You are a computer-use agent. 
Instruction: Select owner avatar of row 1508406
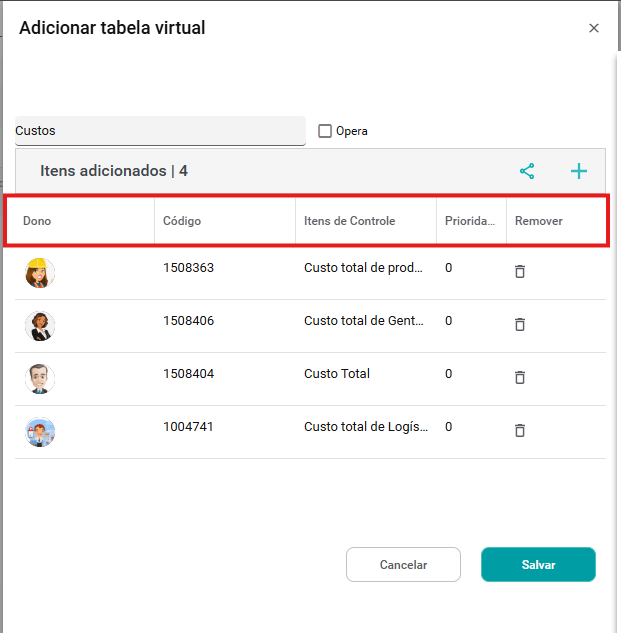(40, 325)
